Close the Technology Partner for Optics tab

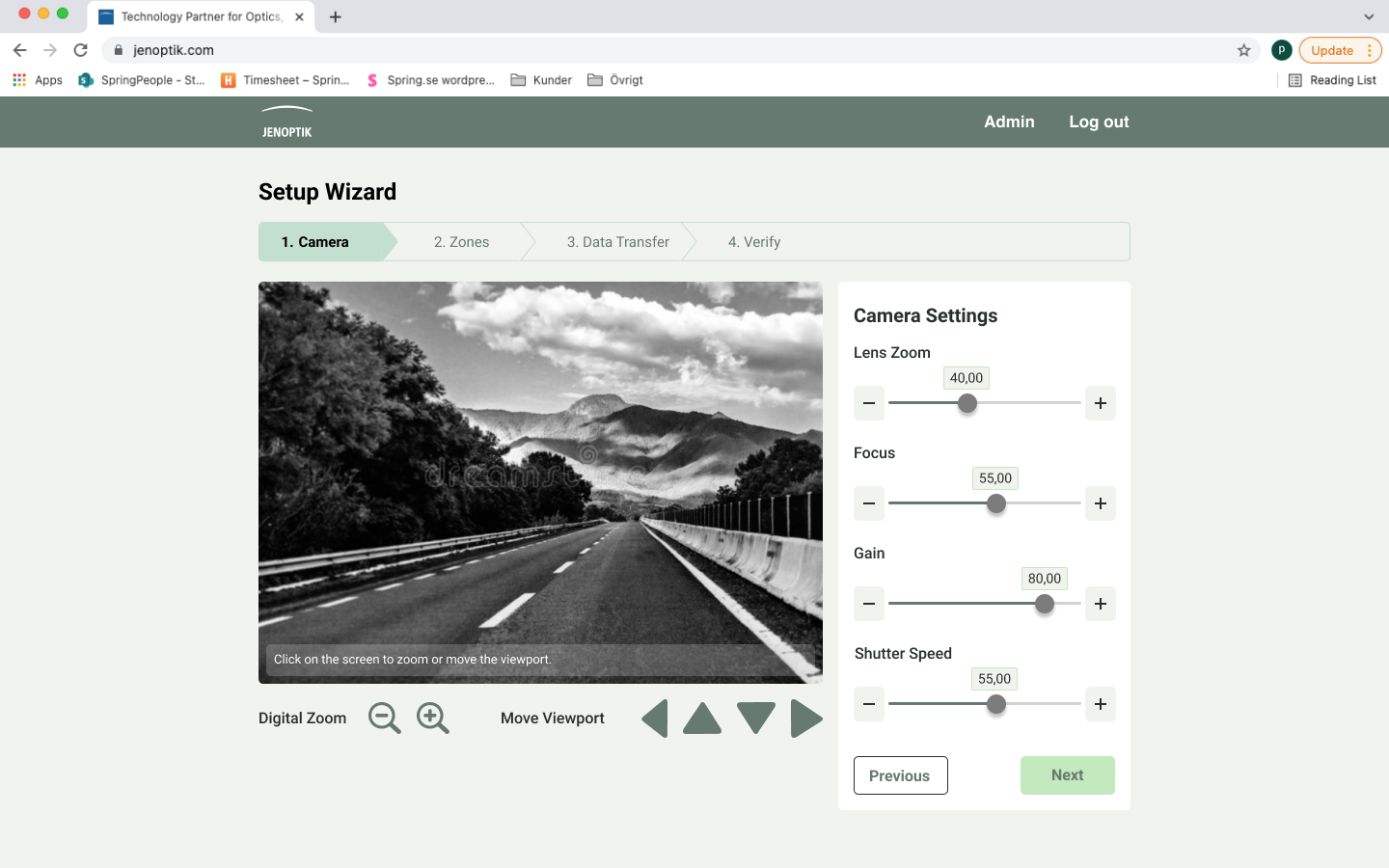click(x=299, y=16)
